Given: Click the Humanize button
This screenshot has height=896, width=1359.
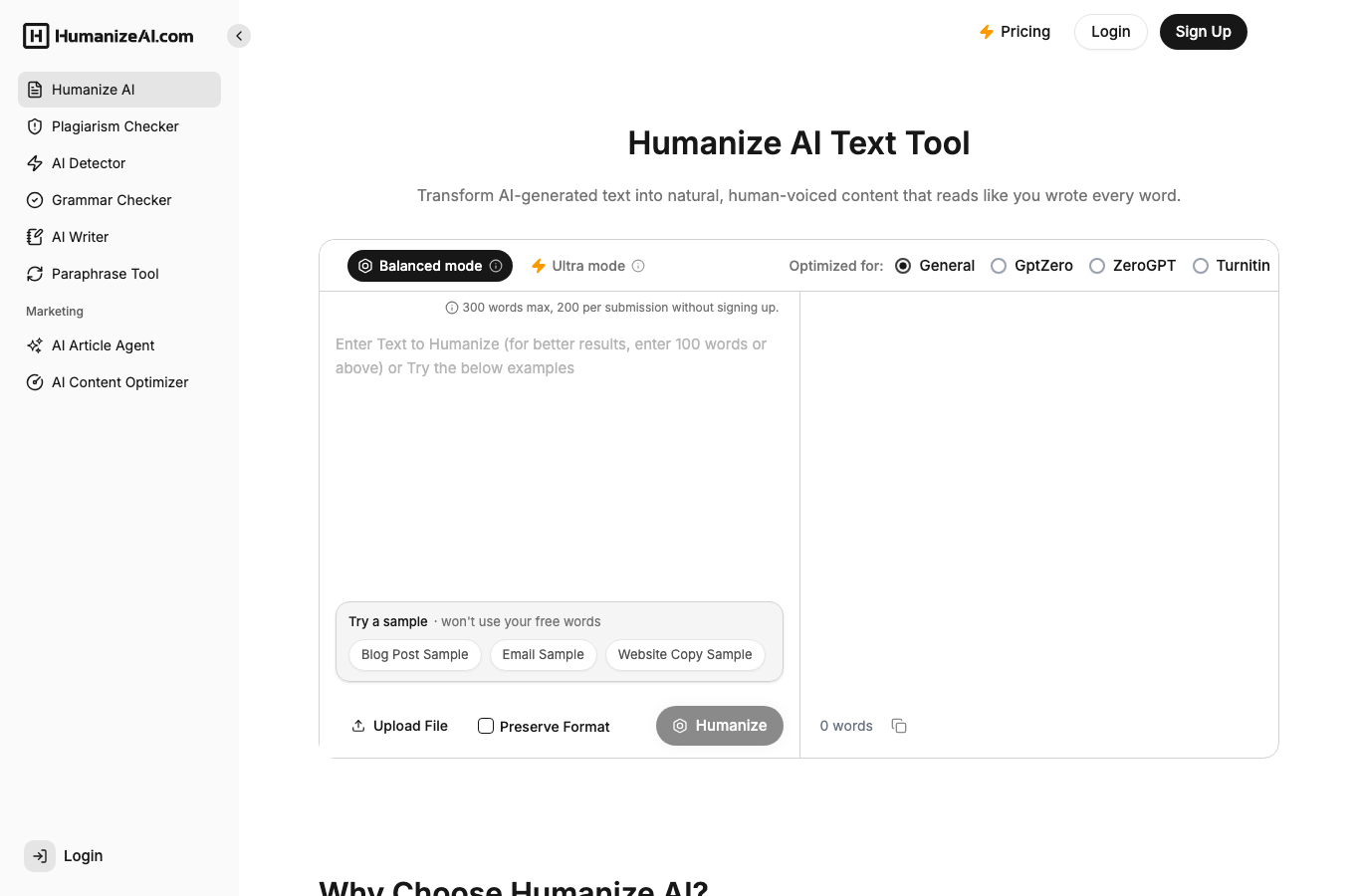Looking at the screenshot, I should pyautogui.click(x=720, y=726).
